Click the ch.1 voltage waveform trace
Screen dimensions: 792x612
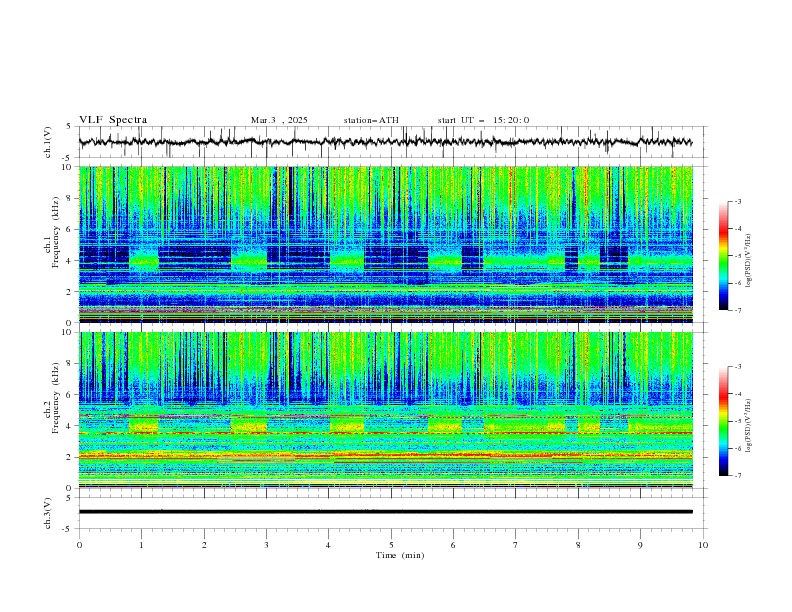pos(385,142)
